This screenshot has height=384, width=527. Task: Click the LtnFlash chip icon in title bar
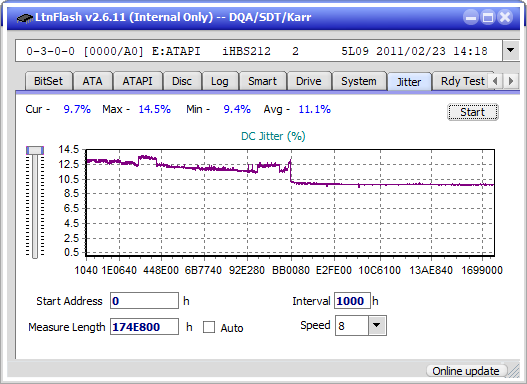[x=25, y=17]
